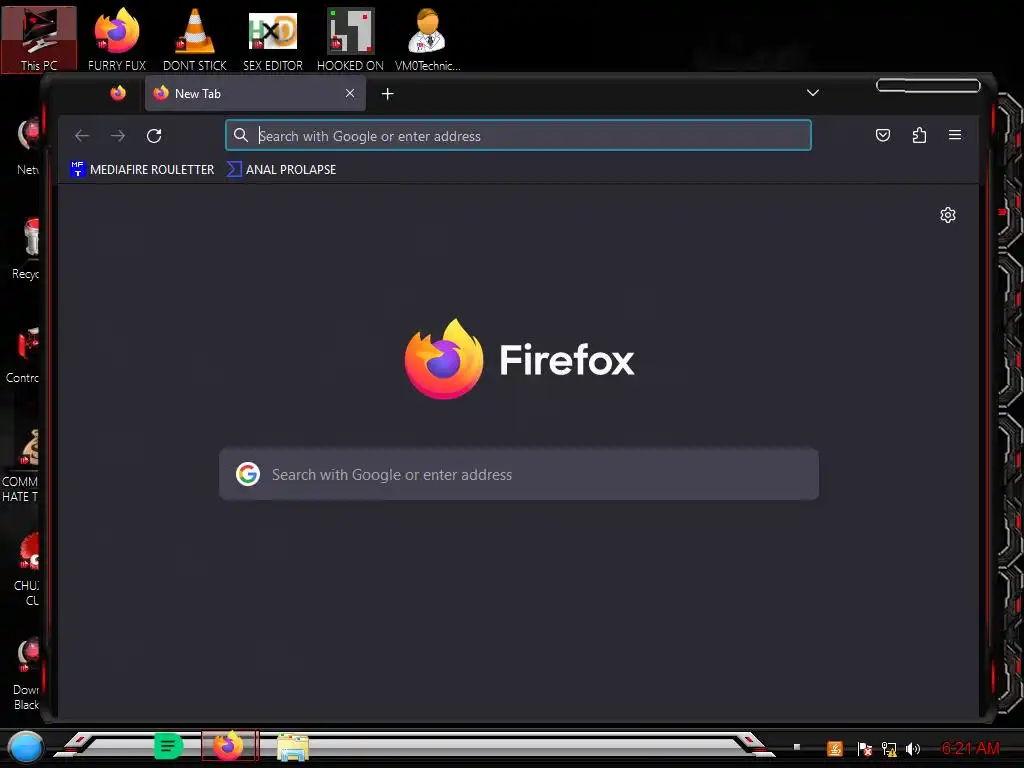Select the Recycle Bin desktop icon

pyautogui.click(x=25, y=250)
